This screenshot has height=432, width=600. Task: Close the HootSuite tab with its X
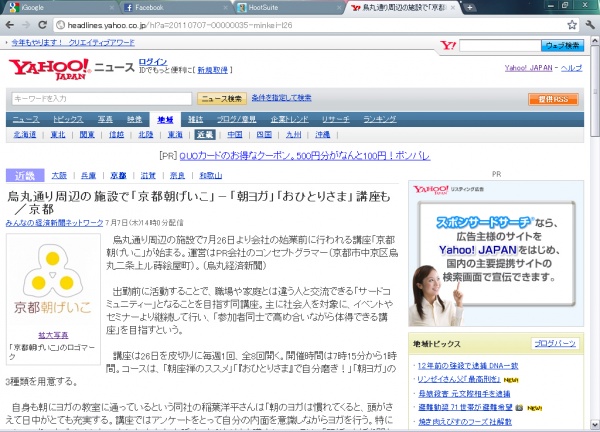339,7
